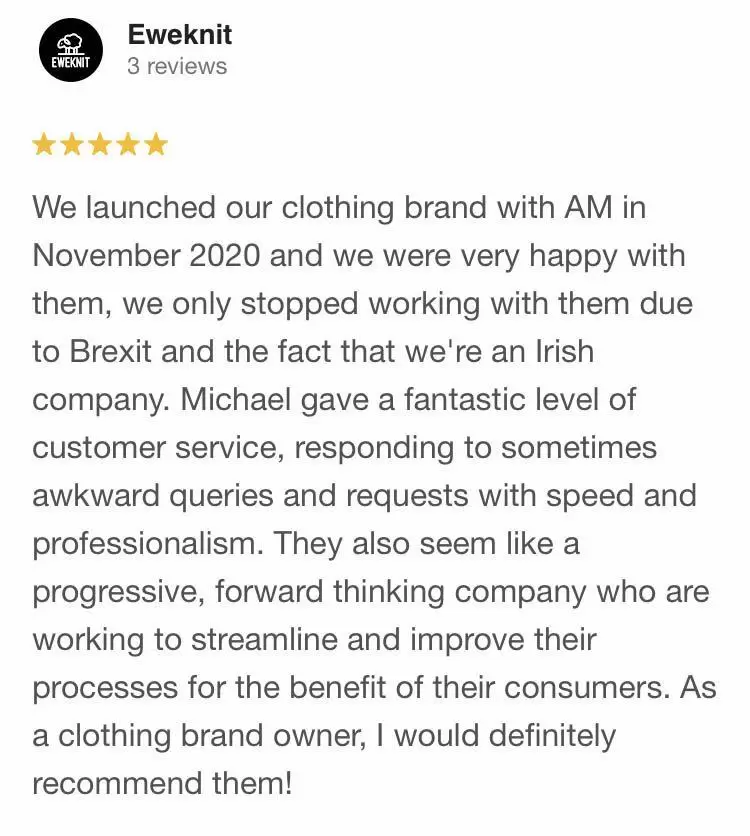The width and height of the screenshot is (750, 836).
Task: Click the word "professionalism" in the review
Action: coord(148,544)
